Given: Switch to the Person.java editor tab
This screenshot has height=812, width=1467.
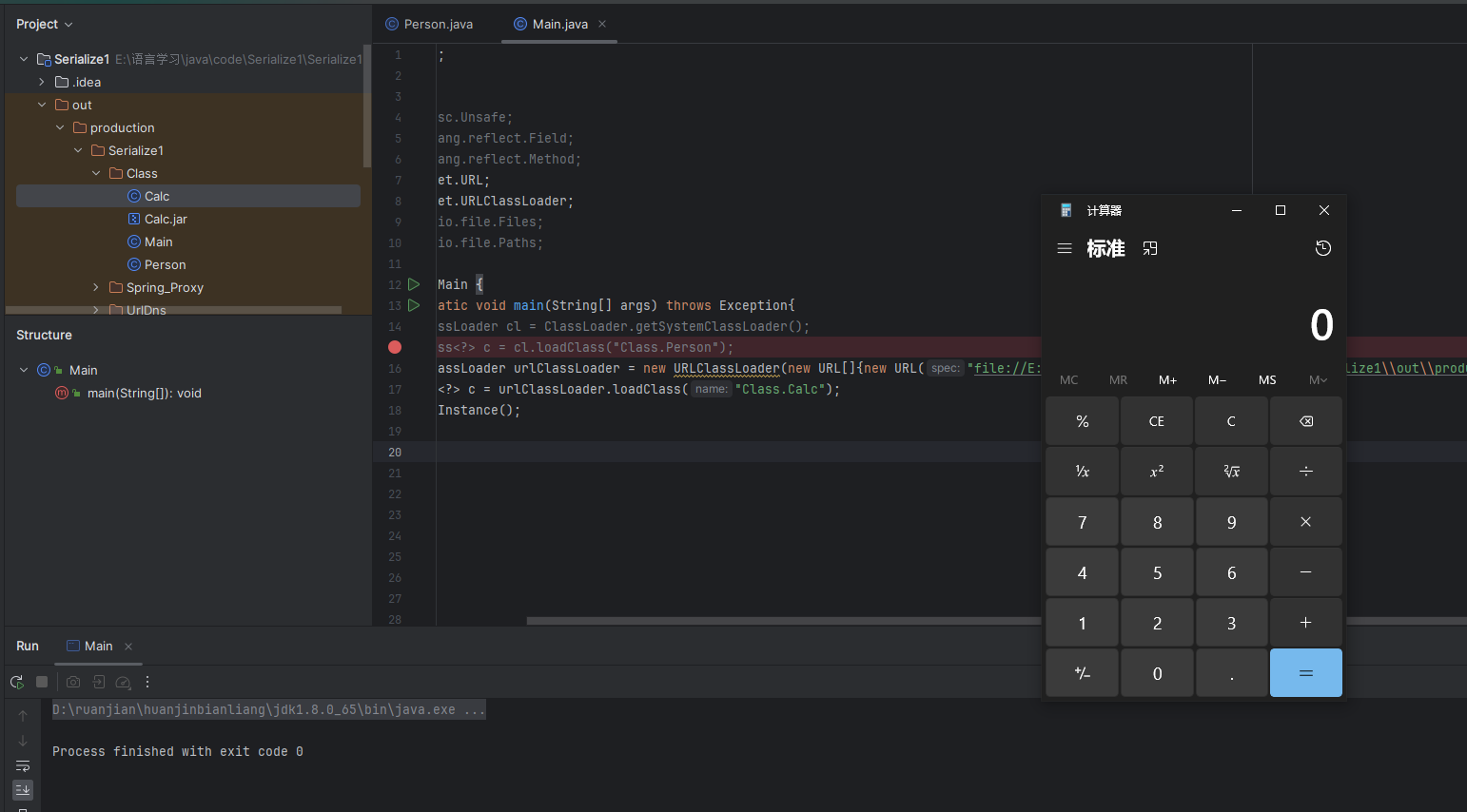Looking at the screenshot, I should 429,24.
